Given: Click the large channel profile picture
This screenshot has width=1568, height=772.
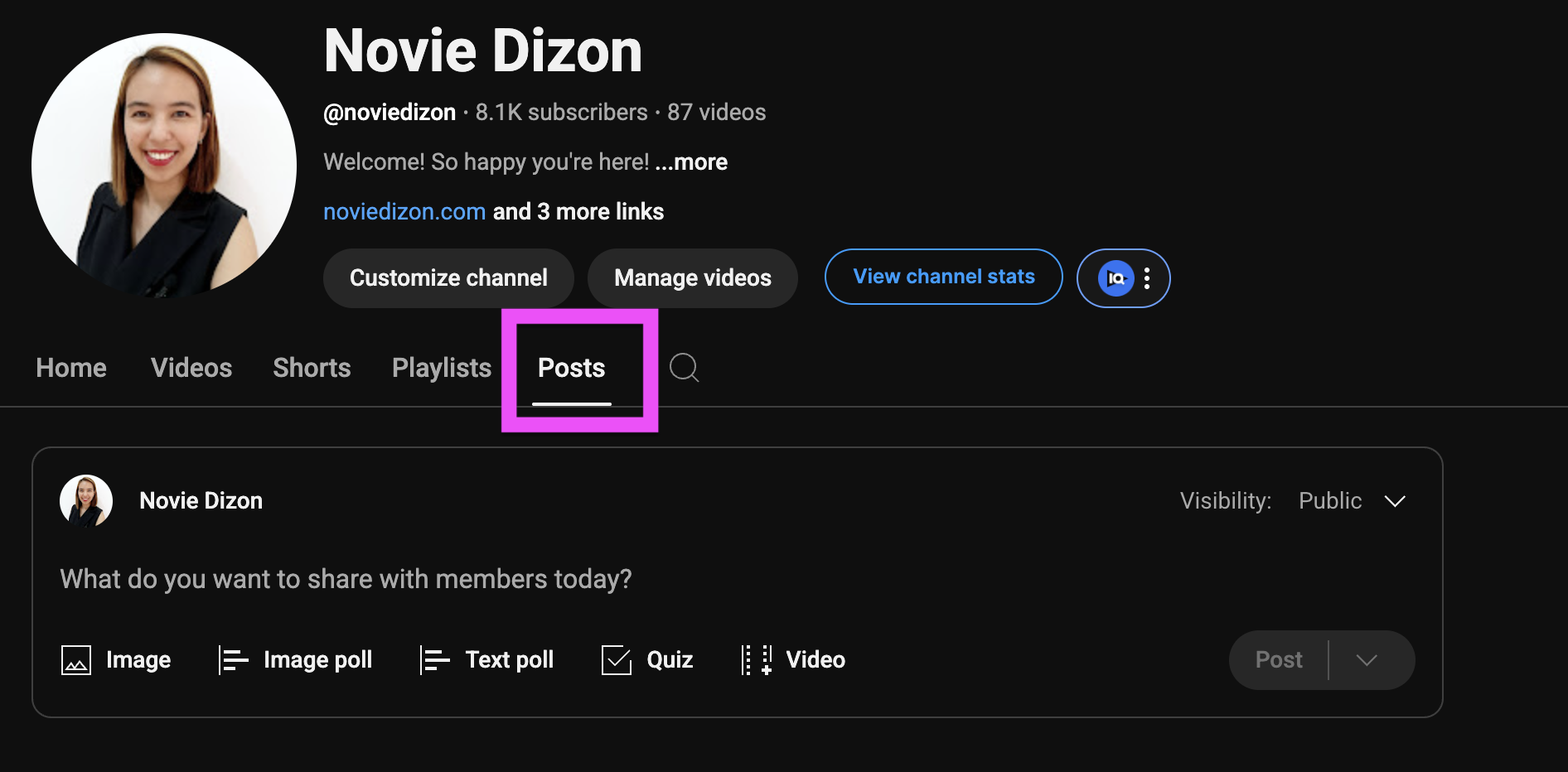Looking at the screenshot, I should pos(164,166).
